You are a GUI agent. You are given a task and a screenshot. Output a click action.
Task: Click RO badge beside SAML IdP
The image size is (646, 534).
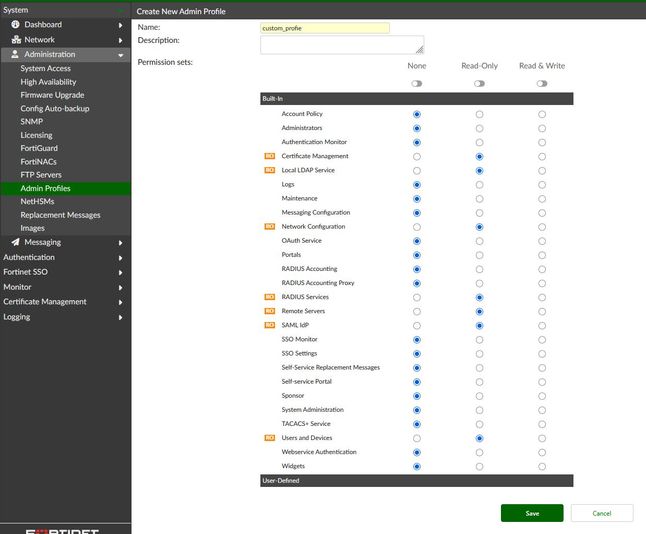[x=269, y=325]
